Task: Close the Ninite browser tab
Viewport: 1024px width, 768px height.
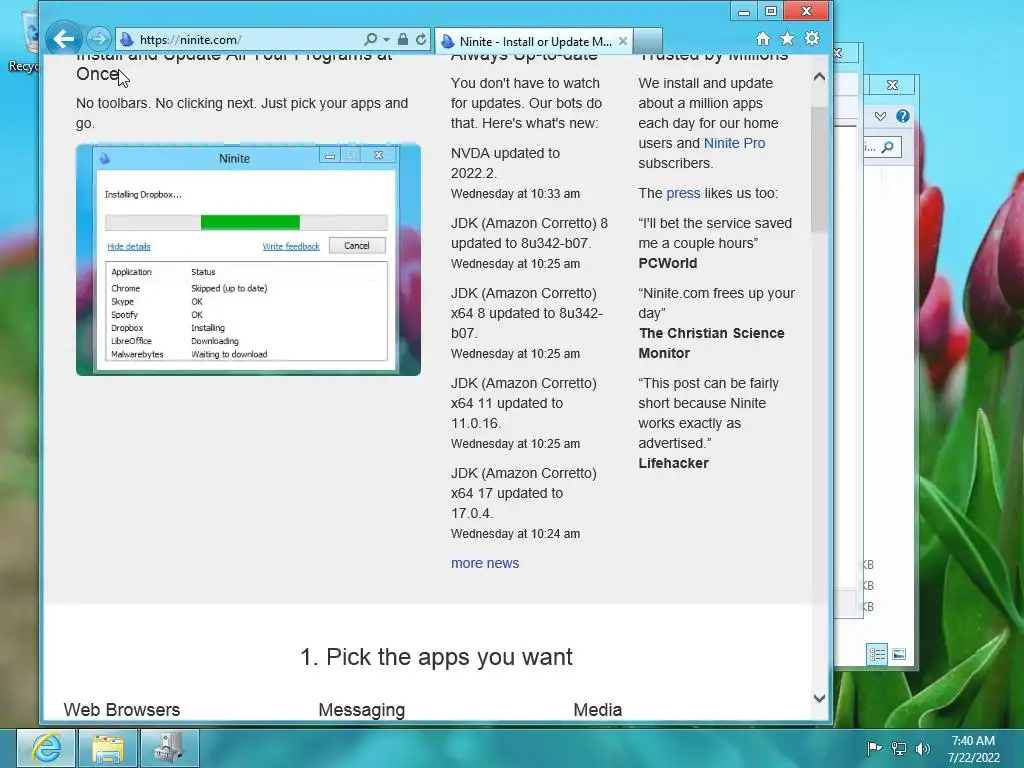Action: point(623,41)
